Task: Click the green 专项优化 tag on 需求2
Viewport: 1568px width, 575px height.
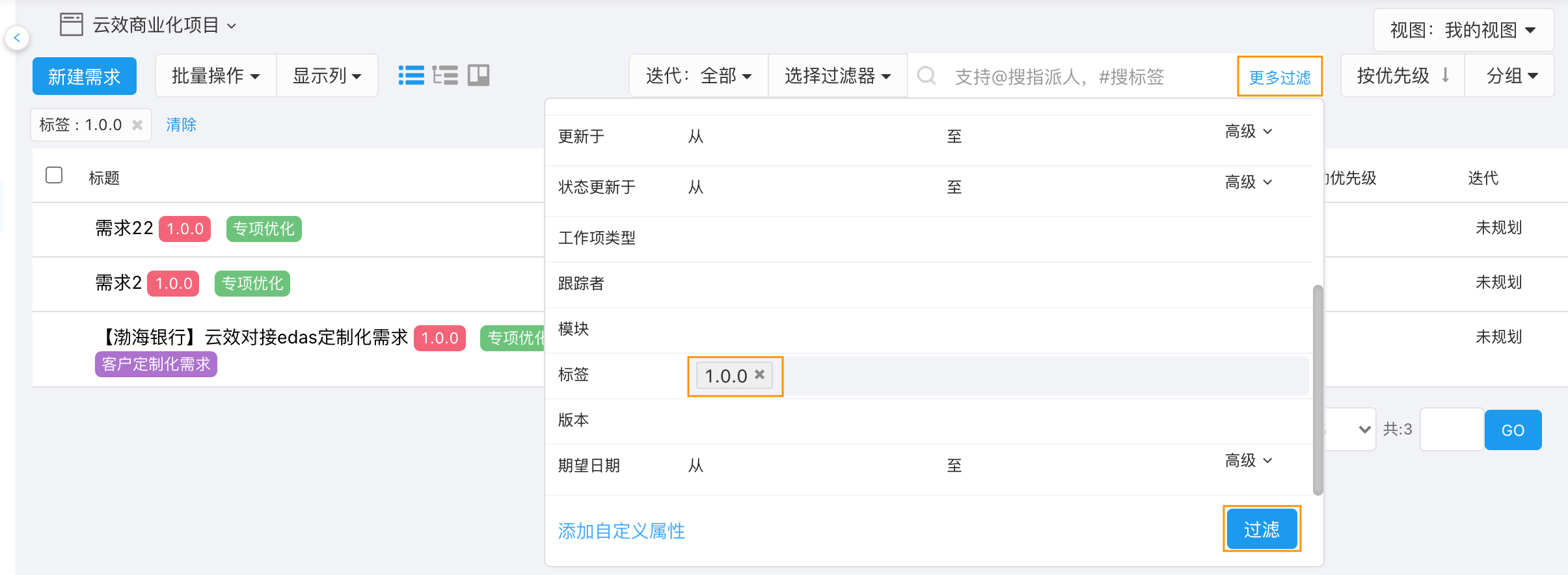Action: tap(252, 284)
